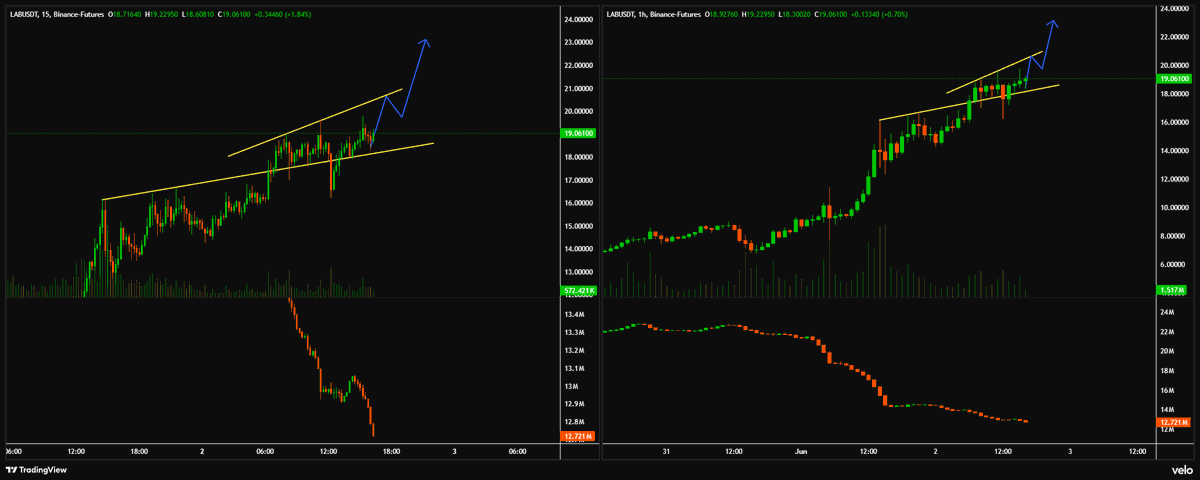The image size is (1200, 480).
Task: Click the 13.4M open interest axis label
Action: [x=574, y=314]
